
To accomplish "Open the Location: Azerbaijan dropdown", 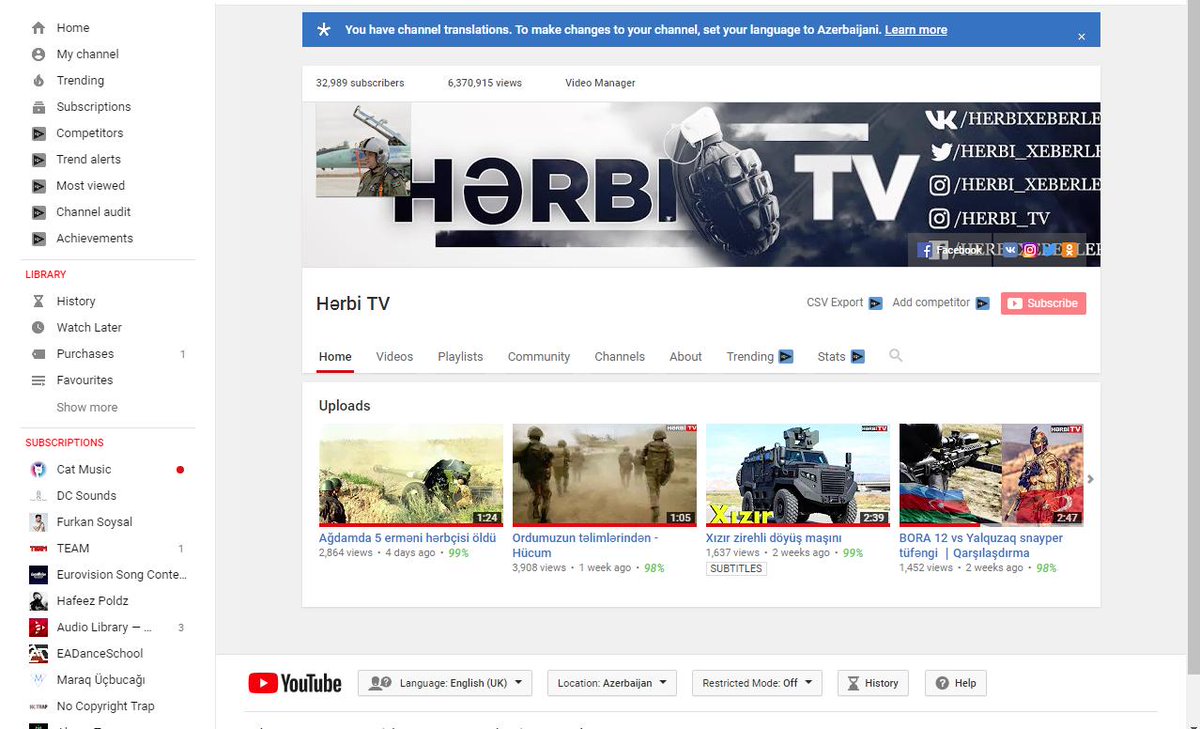I will 611,683.
